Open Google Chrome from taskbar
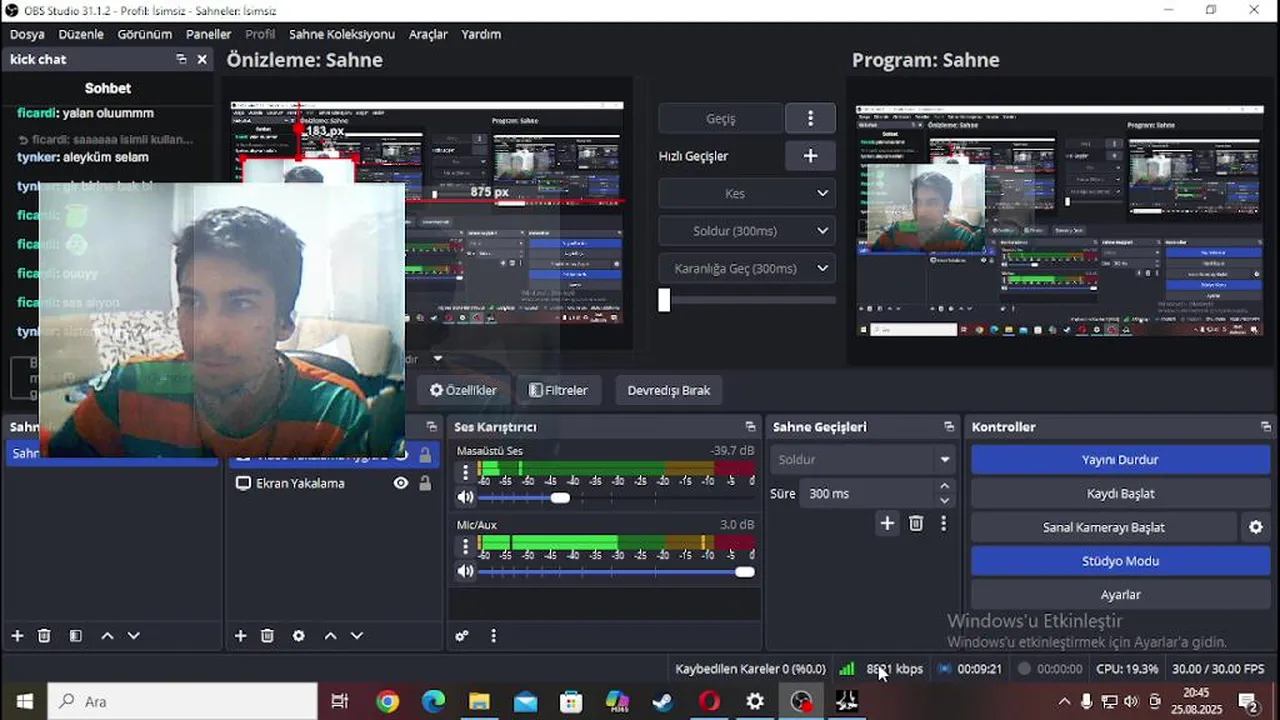This screenshot has width=1280, height=720. 388,702
